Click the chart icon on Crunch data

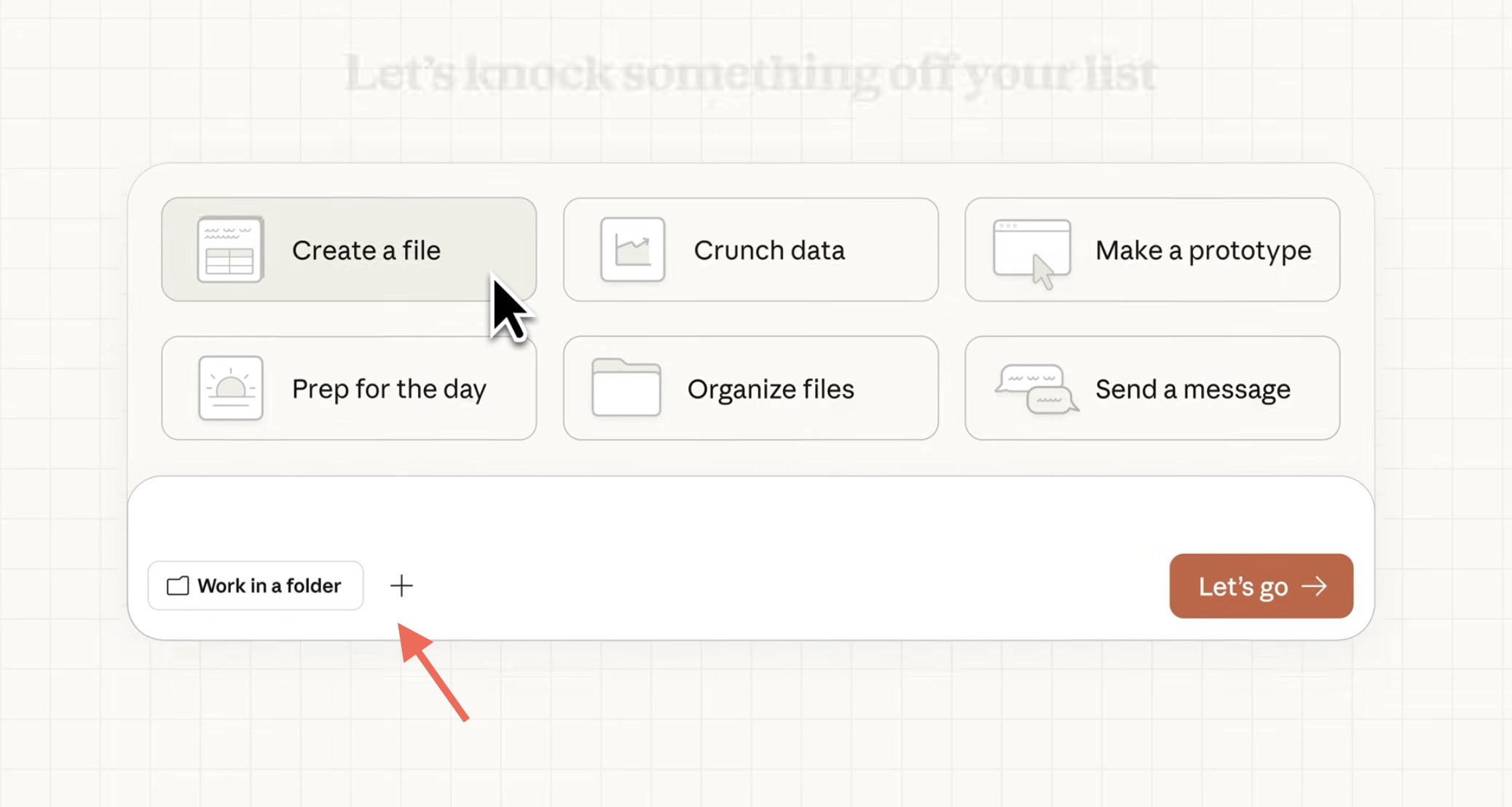tap(632, 249)
